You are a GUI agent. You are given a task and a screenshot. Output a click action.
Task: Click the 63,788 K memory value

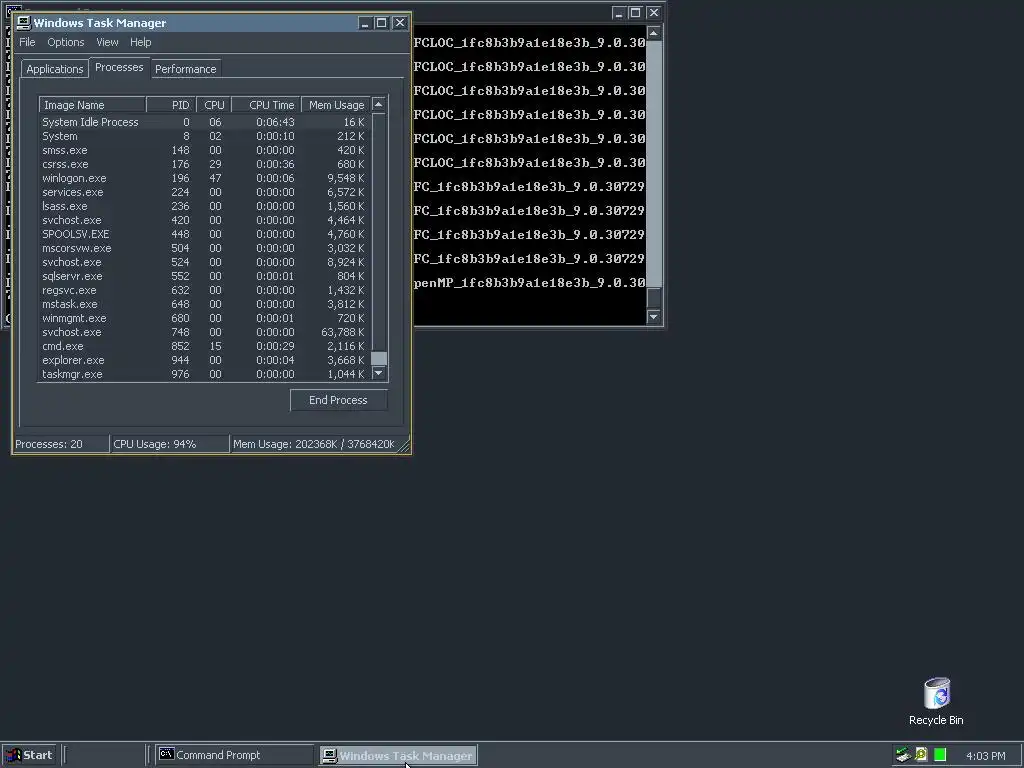[343, 332]
